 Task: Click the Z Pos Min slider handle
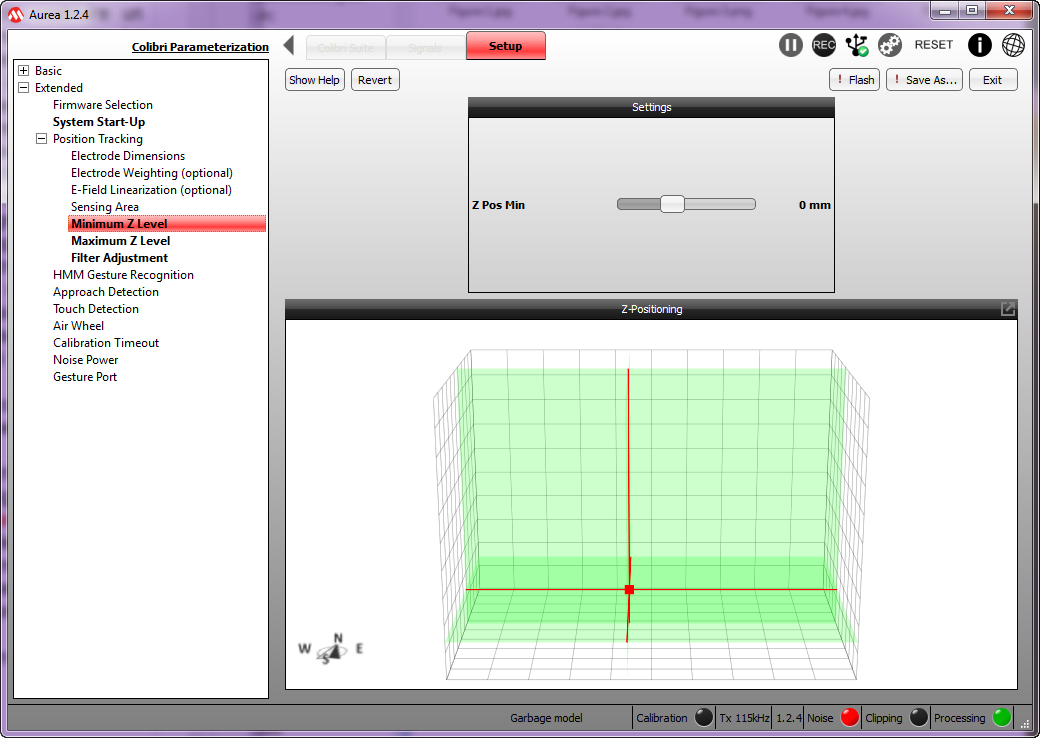672,204
